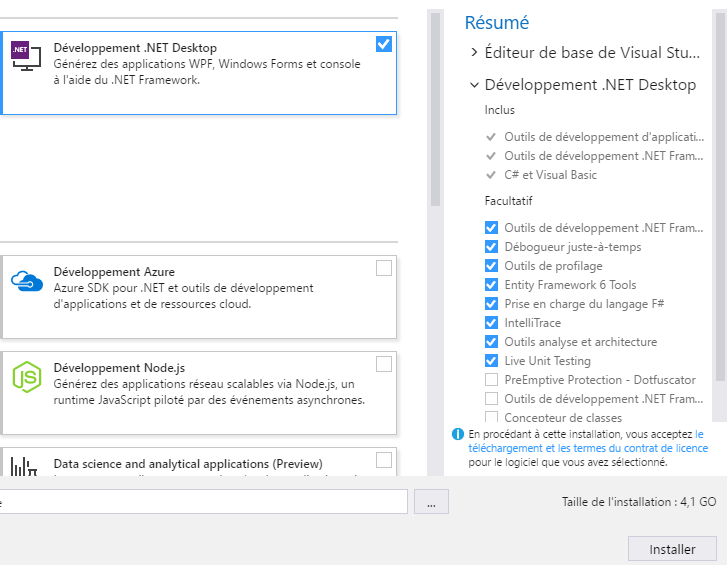Click the license information icon
The height and width of the screenshot is (565, 727).
click(x=458, y=435)
